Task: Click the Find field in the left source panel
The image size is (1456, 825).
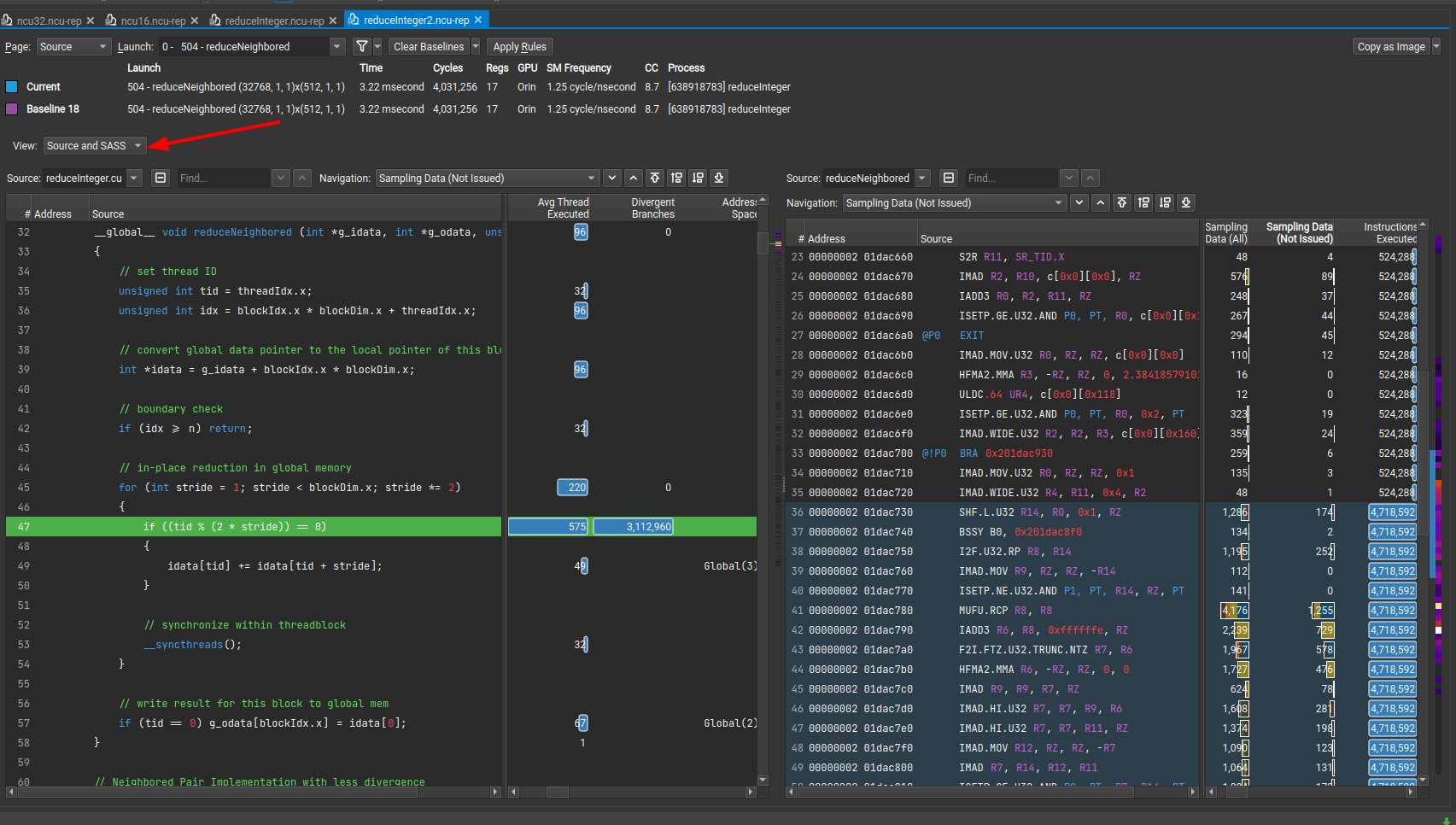Action: tap(222, 178)
